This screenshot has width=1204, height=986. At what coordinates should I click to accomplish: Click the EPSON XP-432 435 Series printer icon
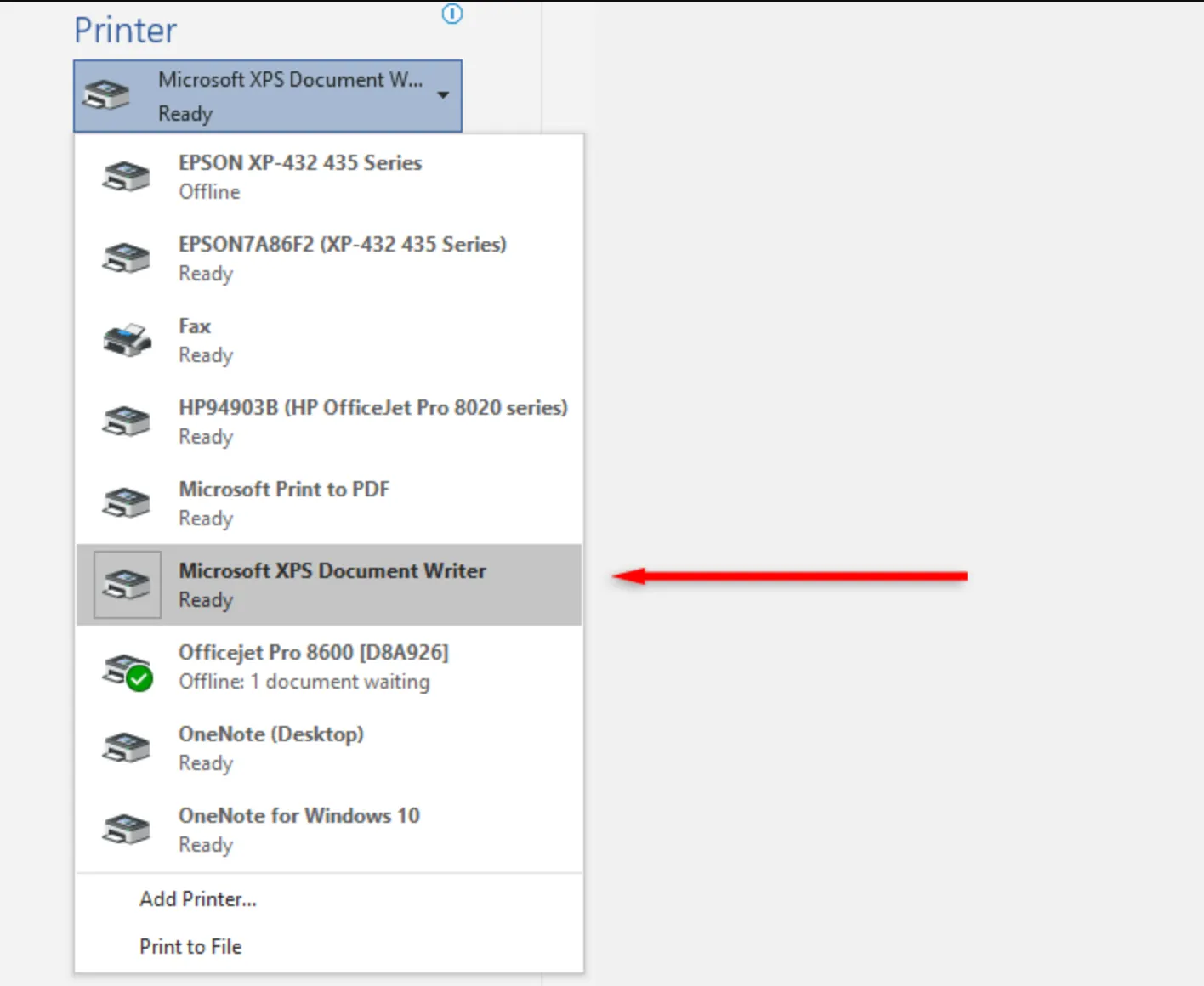(x=126, y=176)
